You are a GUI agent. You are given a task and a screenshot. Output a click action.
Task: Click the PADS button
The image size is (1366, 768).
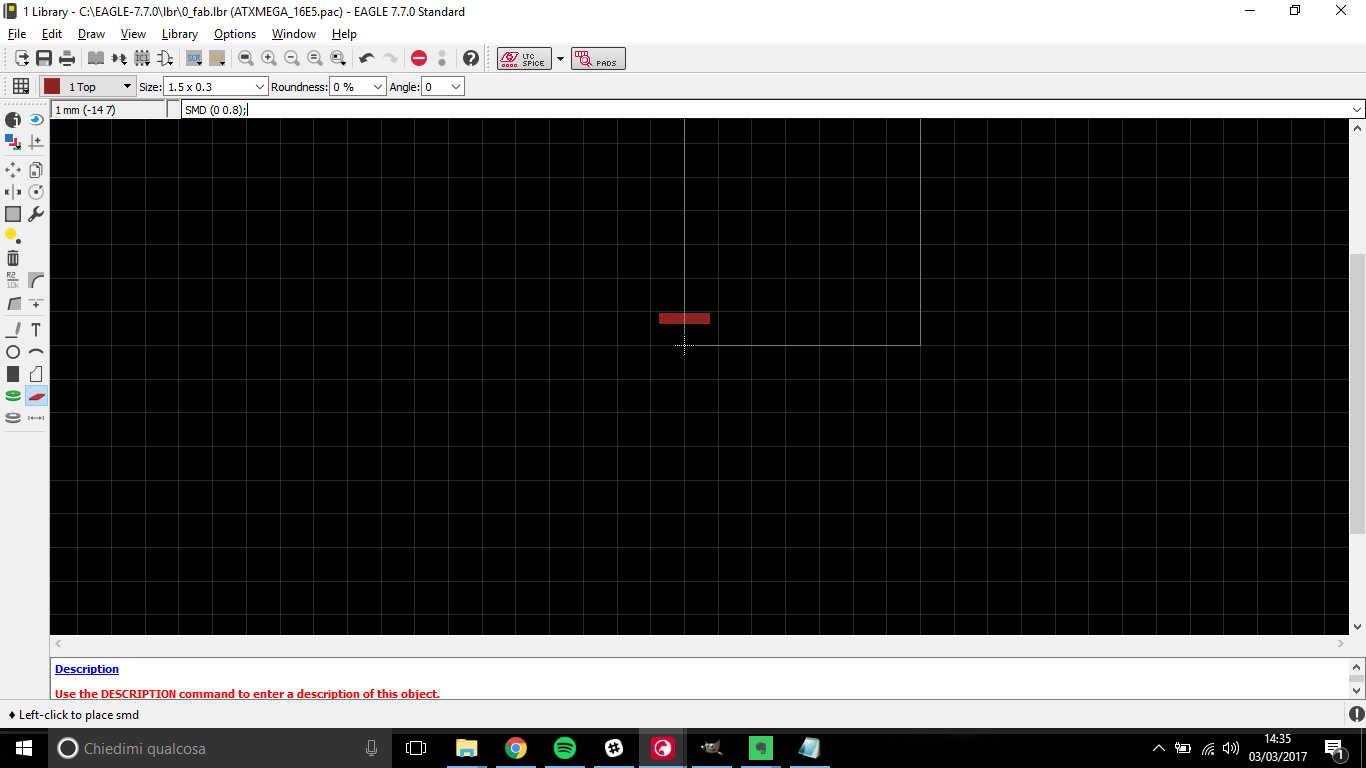[x=598, y=59]
